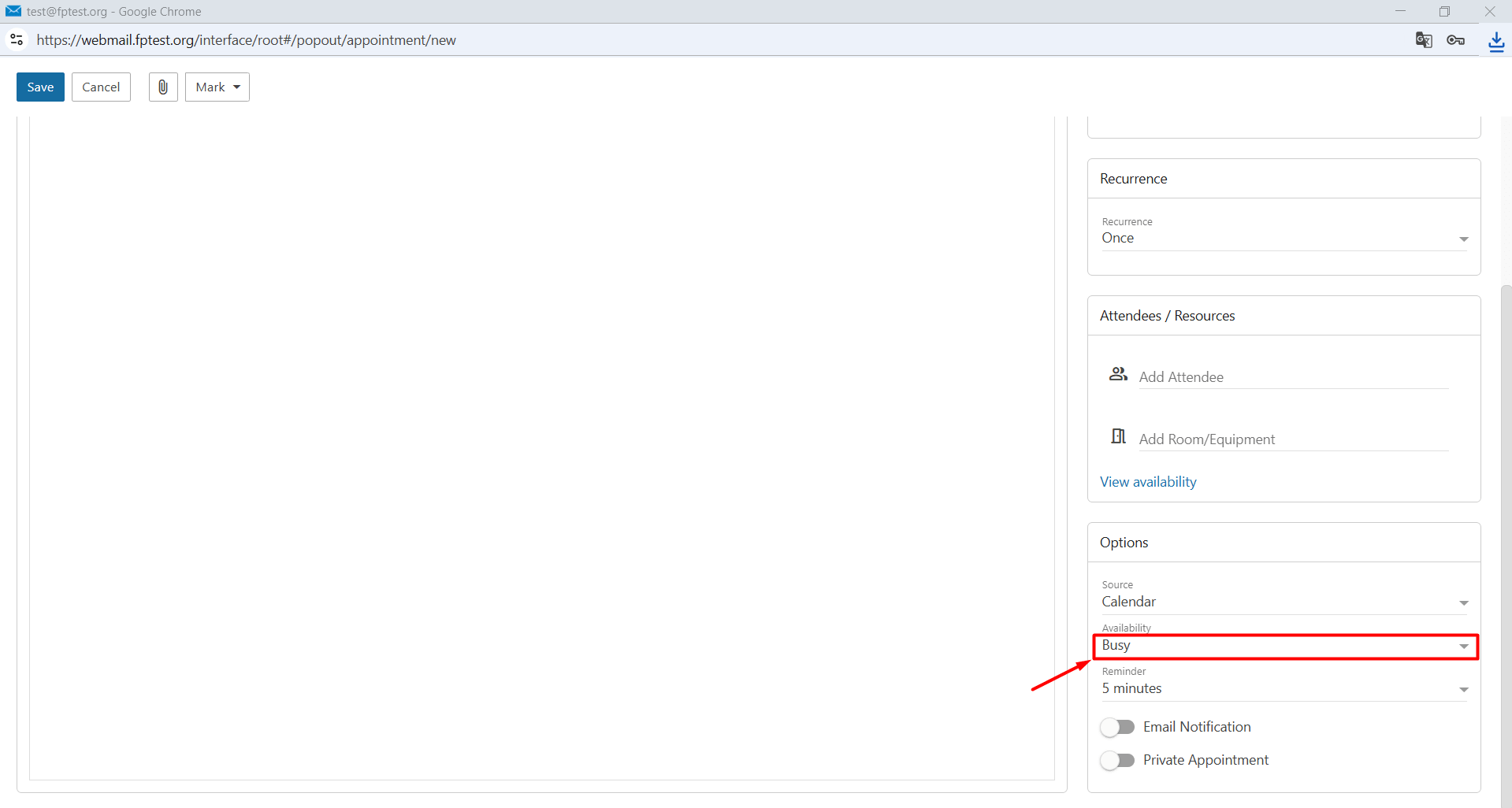Expand the Reminder dropdown at 5 minutes
Viewport: 1512px width, 808px height.
point(1285,688)
